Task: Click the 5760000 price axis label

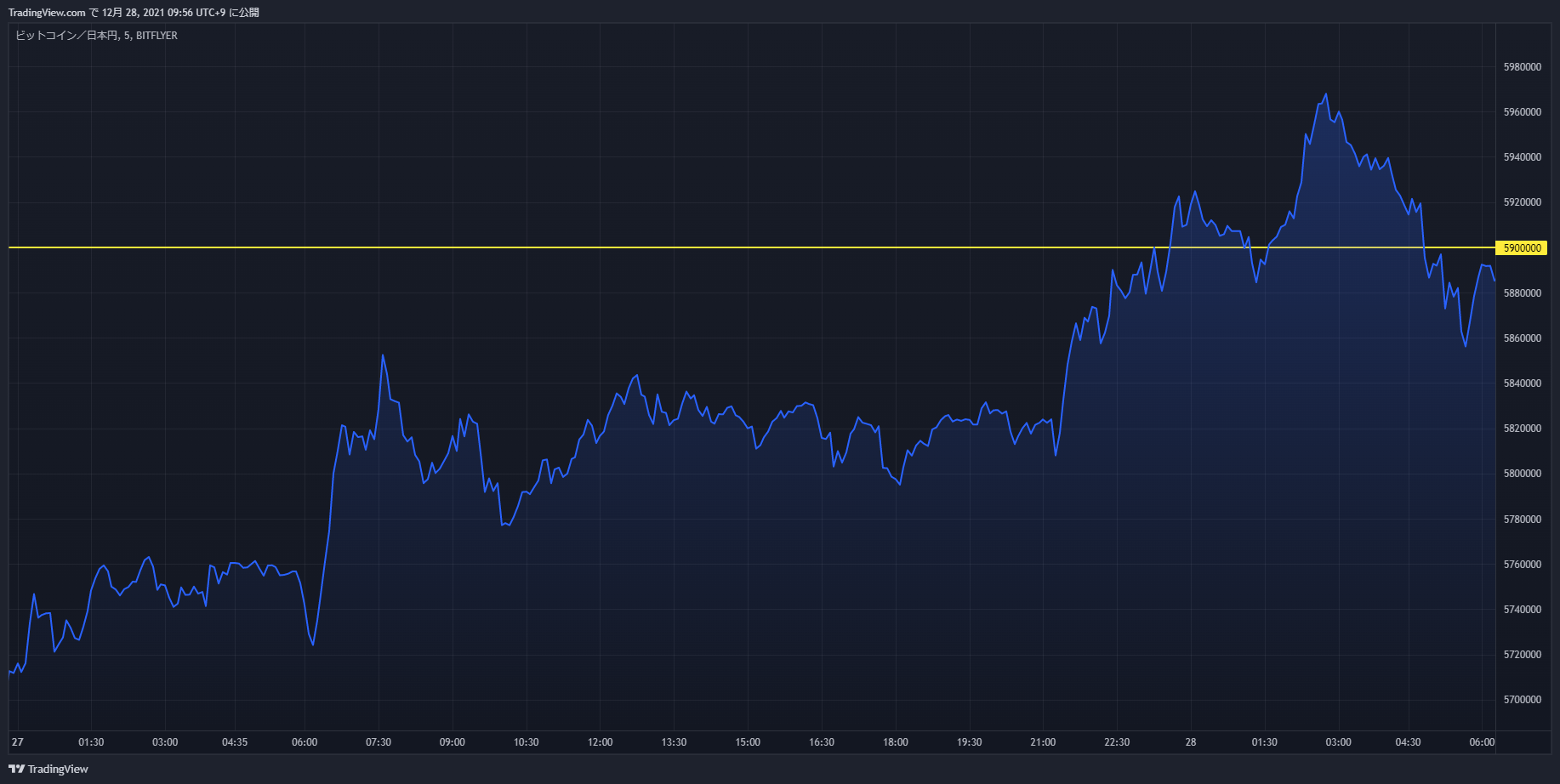Action: pyautogui.click(x=1523, y=565)
